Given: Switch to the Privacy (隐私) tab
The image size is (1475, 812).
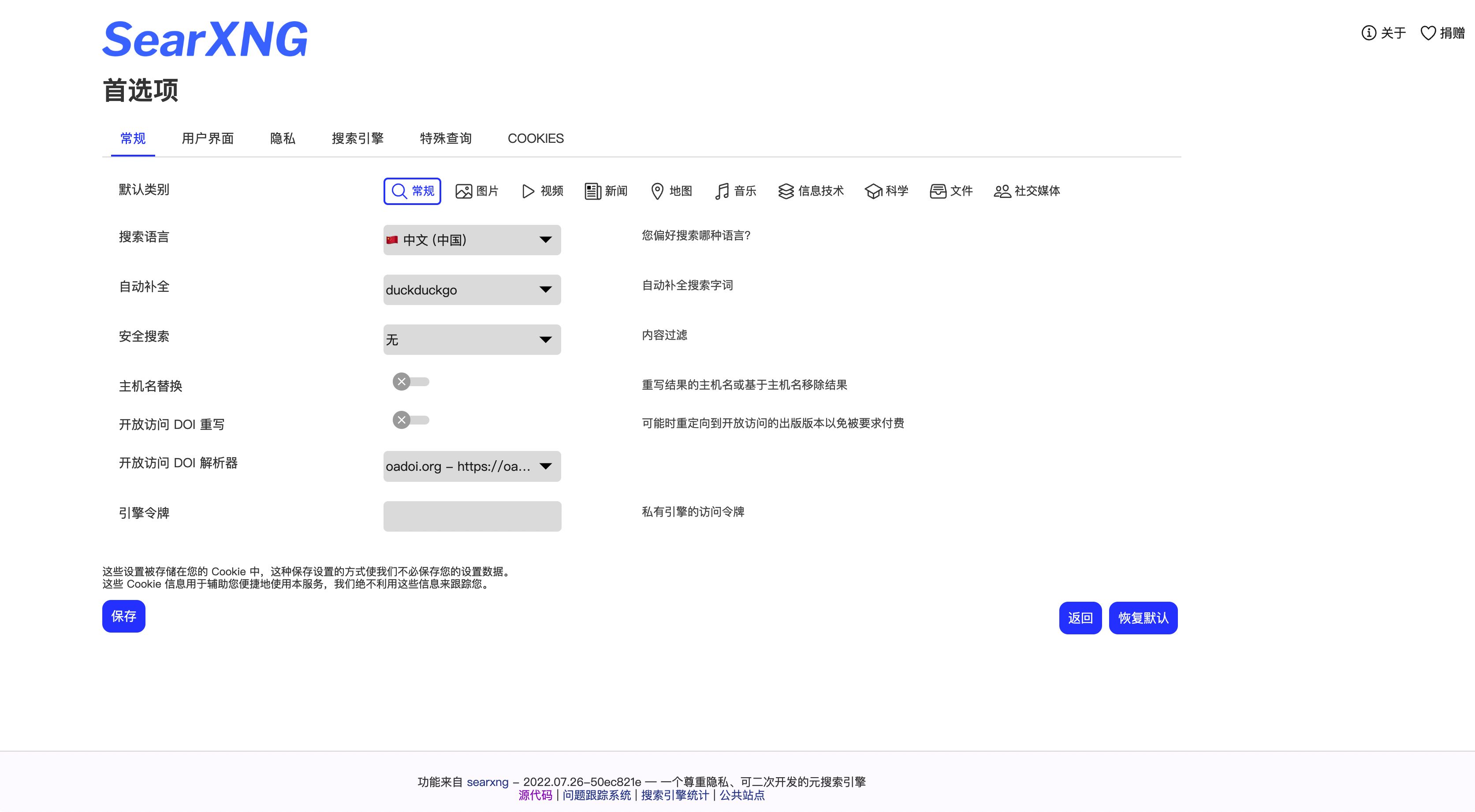Looking at the screenshot, I should 282,138.
